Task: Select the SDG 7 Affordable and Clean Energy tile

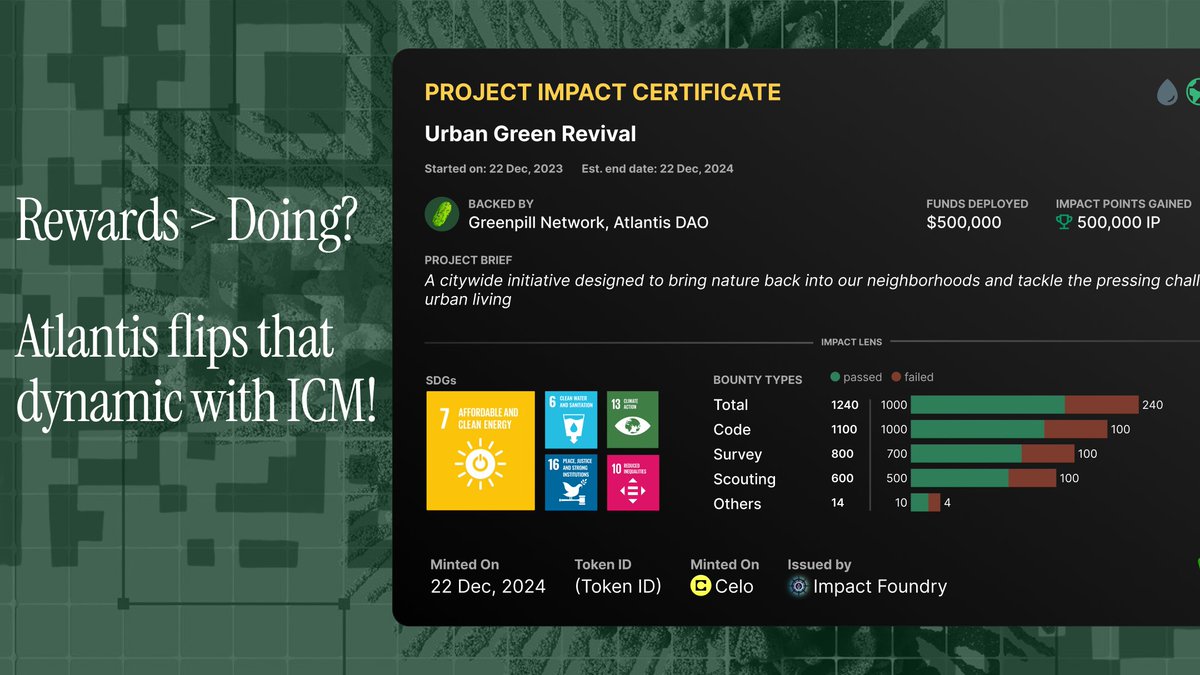Action: 481,451
